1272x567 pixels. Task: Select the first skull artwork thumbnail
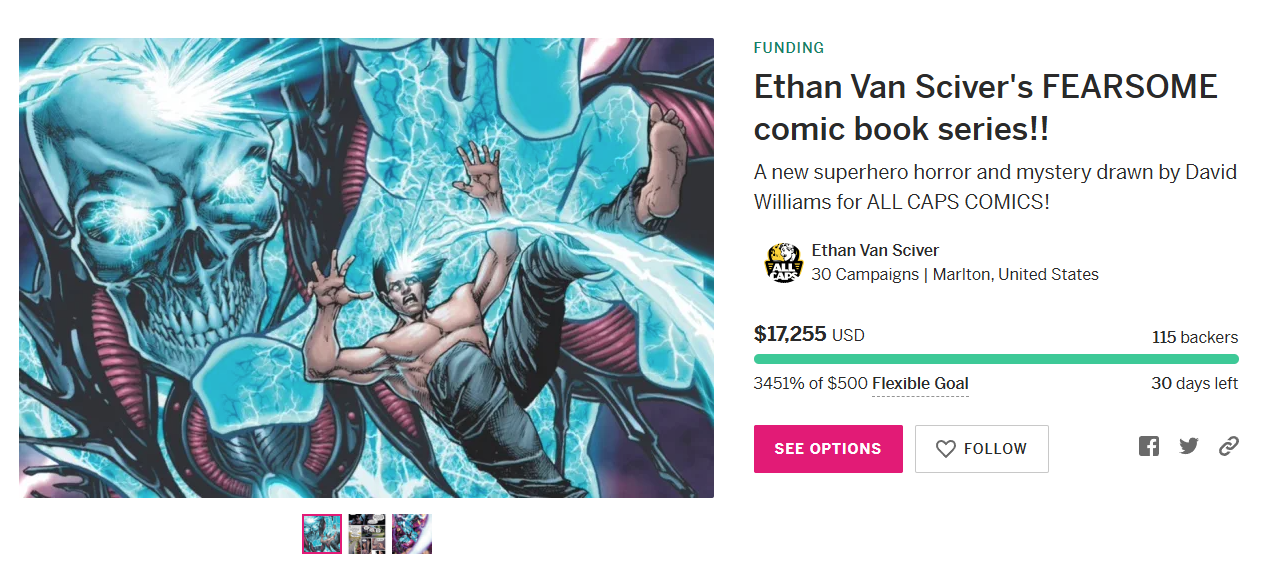click(322, 534)
